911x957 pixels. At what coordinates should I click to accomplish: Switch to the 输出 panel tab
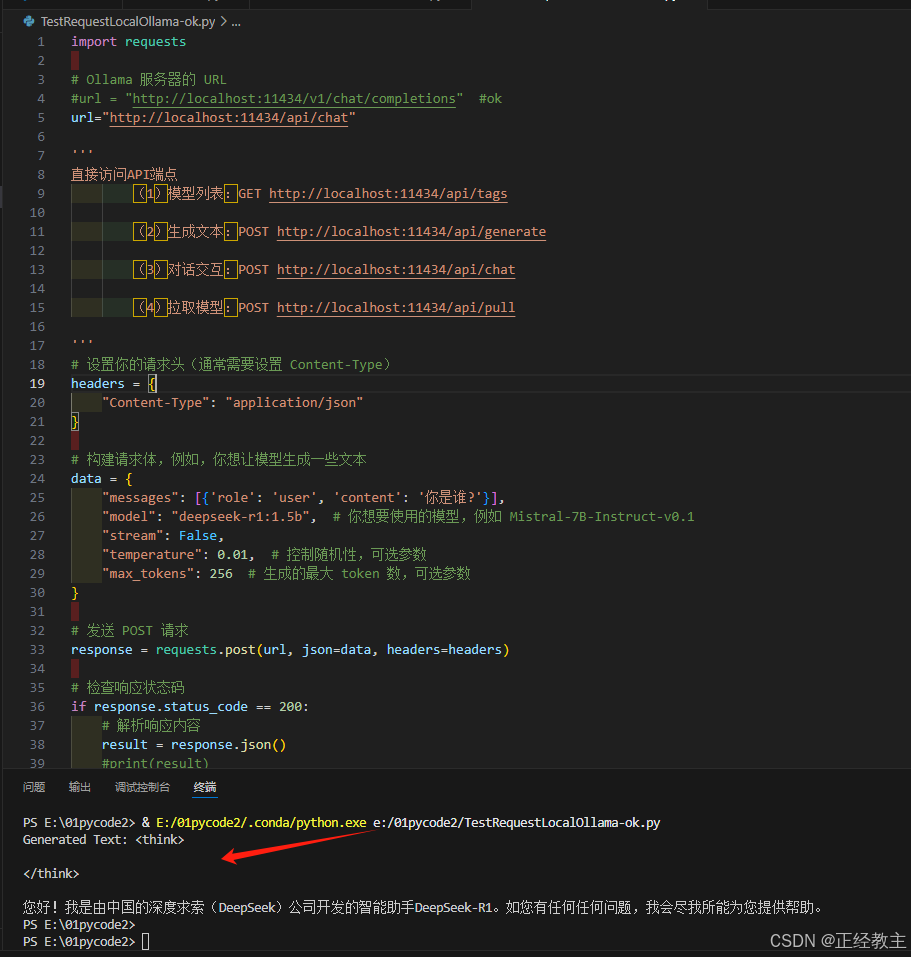pyautogui.click(x=79, y=787)
